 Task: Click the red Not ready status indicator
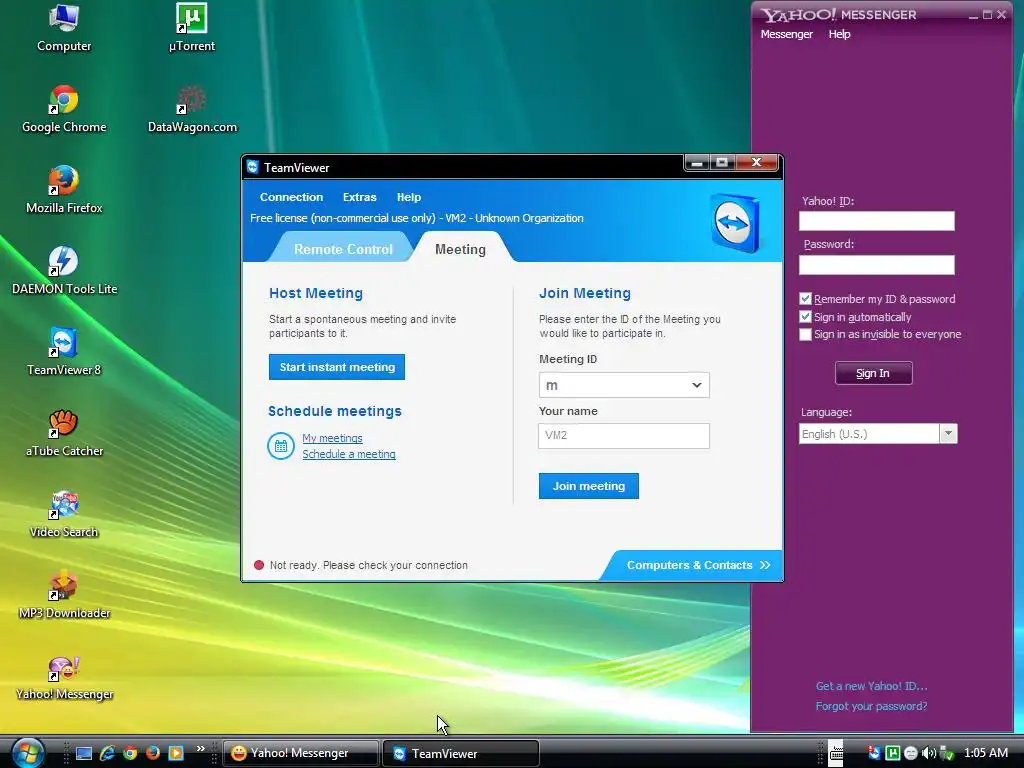(x=259, y=565)
